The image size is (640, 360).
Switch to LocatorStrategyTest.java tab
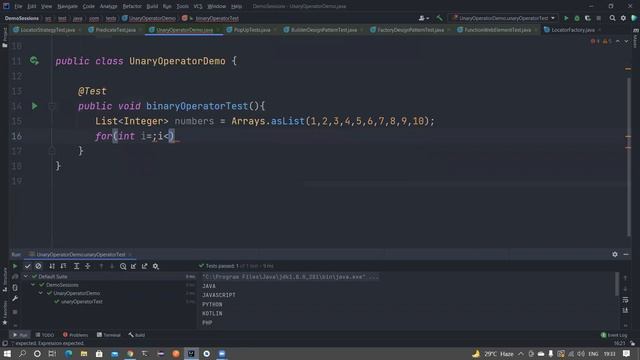[x=47, y=30]
